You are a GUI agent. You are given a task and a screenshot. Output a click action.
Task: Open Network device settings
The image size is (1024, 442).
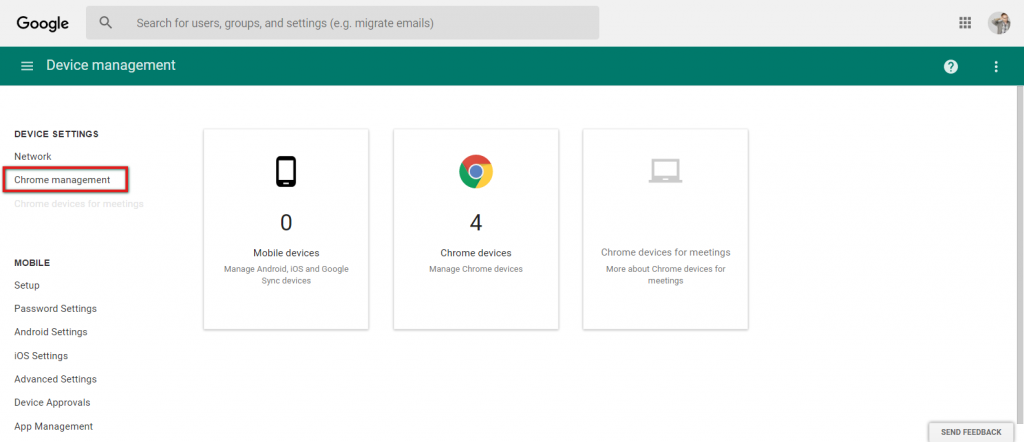[x=33, y=157]
